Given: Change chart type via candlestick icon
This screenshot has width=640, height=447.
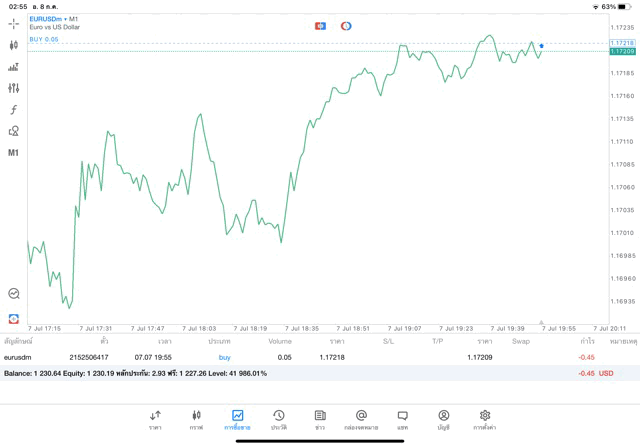Looking at the screenshot, I should point(14,45).
